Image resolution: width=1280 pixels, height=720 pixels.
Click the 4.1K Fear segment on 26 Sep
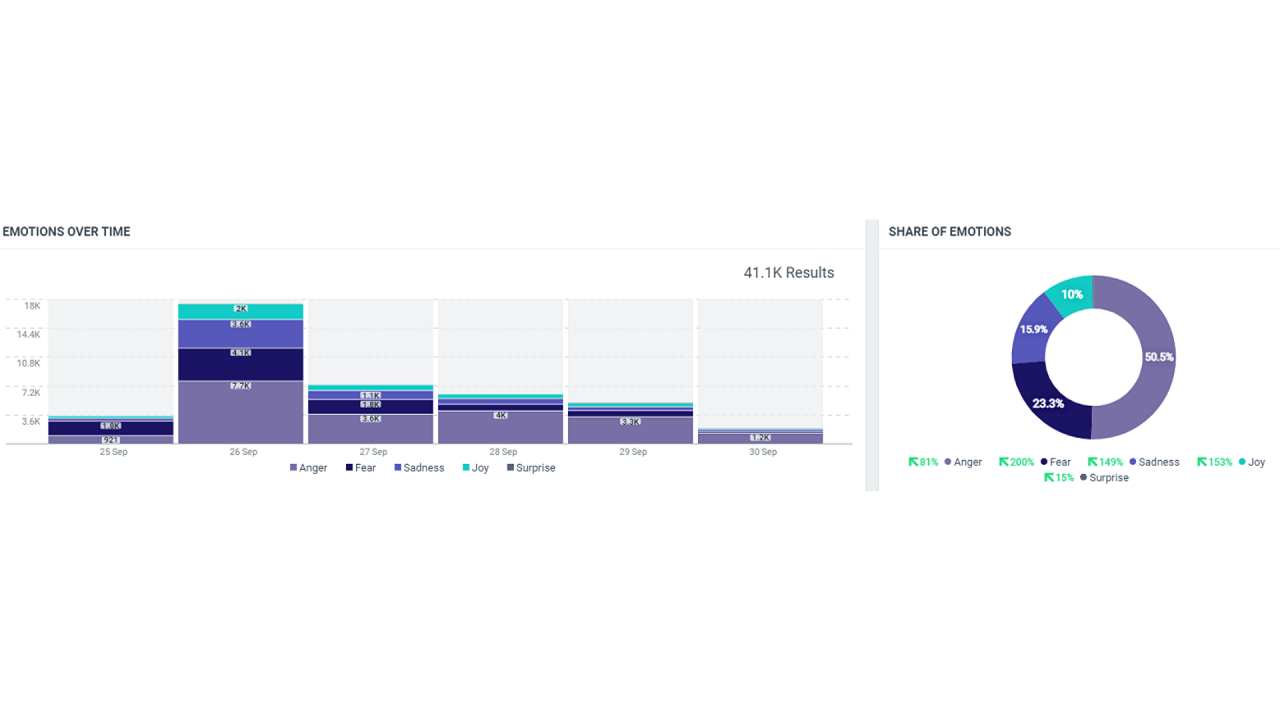tap(240, 364)
